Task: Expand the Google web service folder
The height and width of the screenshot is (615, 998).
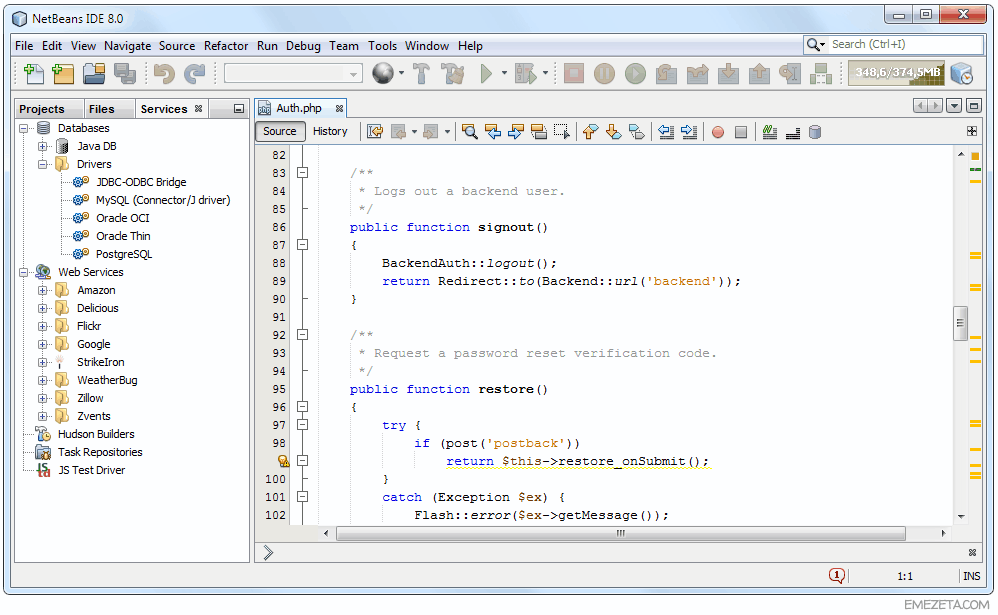Action: click(43, 344)
